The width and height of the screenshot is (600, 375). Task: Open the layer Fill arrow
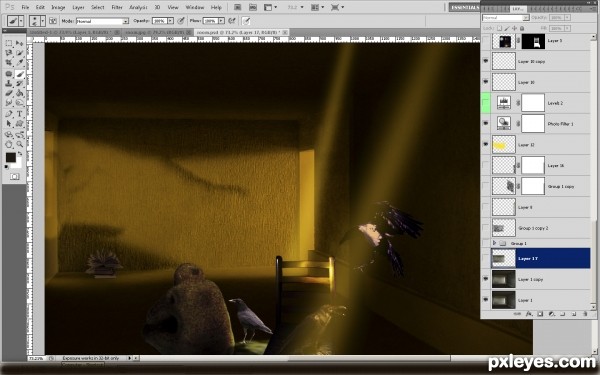(567, 28)
